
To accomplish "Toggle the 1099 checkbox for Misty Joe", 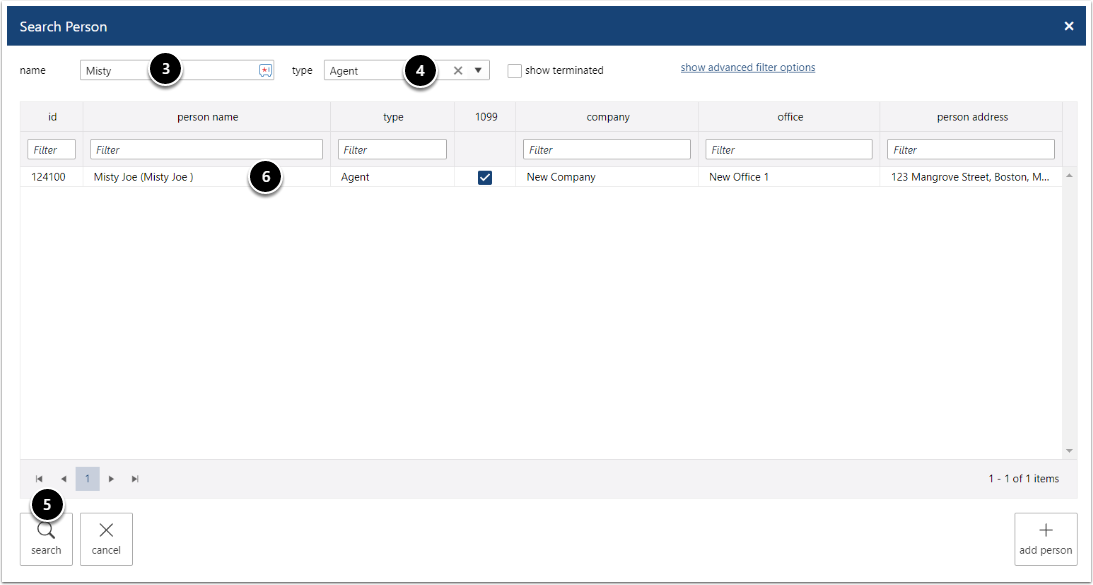I will pyautogui.click(x=485, y=177).
